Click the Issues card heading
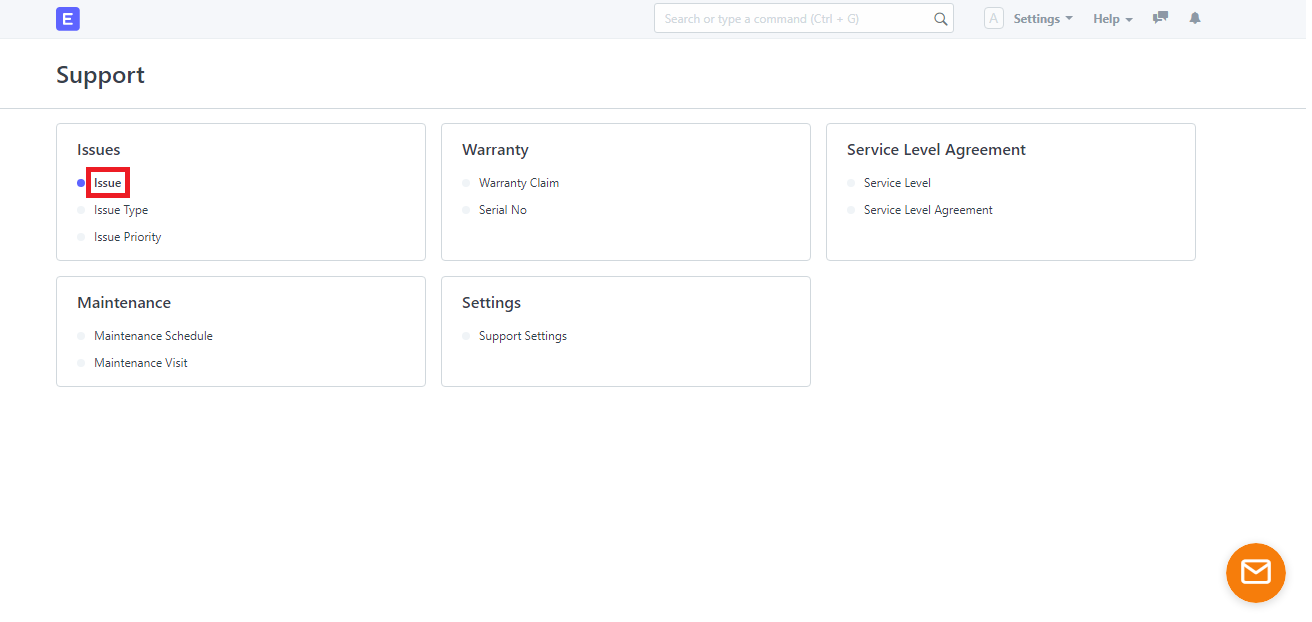1312x622 pixels. pyautogui.click(x=98, y=150)
